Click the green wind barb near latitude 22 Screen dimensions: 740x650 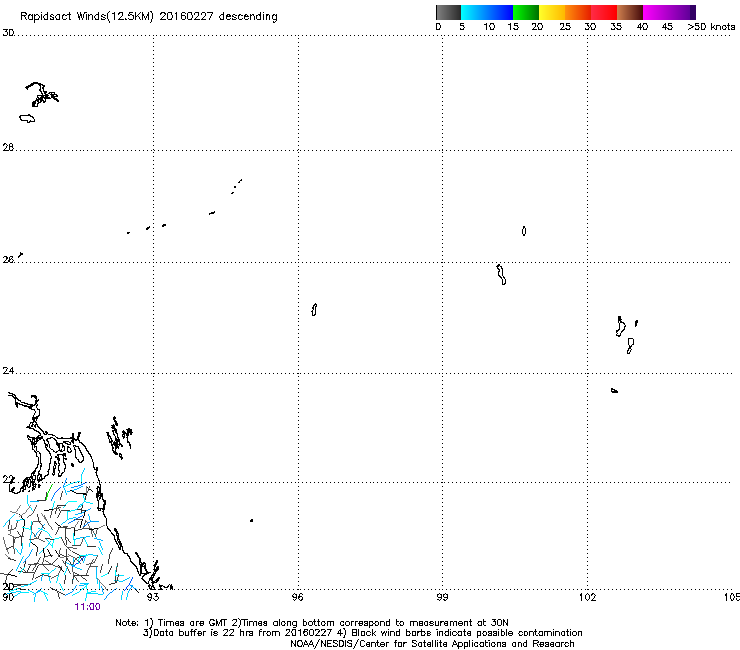(x=49, y=492)
